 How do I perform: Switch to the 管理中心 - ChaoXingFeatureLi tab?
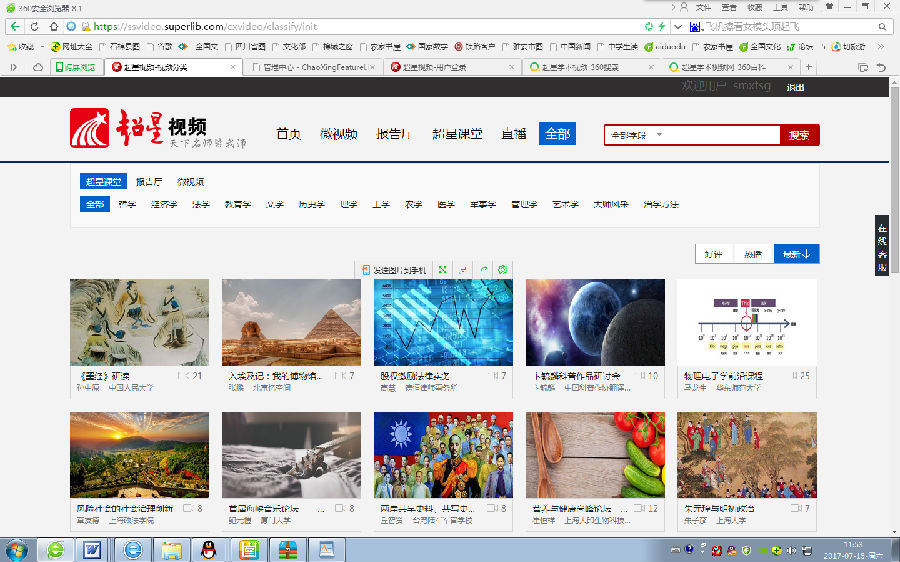pos(313,67)
